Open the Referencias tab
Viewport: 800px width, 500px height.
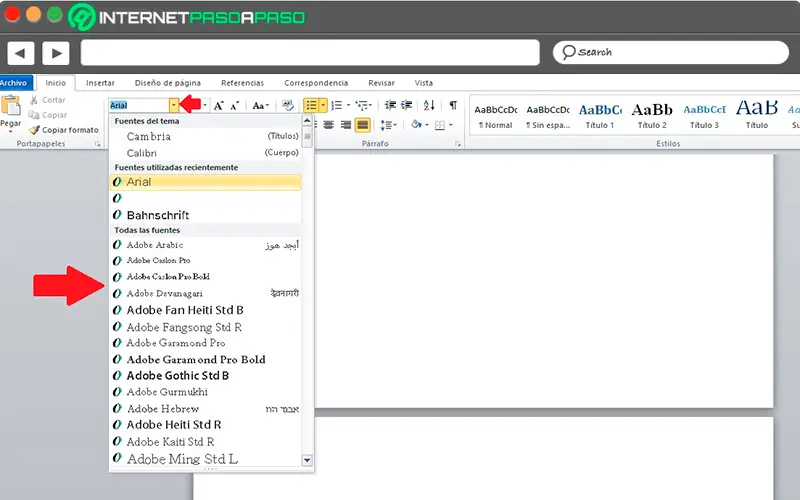[x=242, y=83]
